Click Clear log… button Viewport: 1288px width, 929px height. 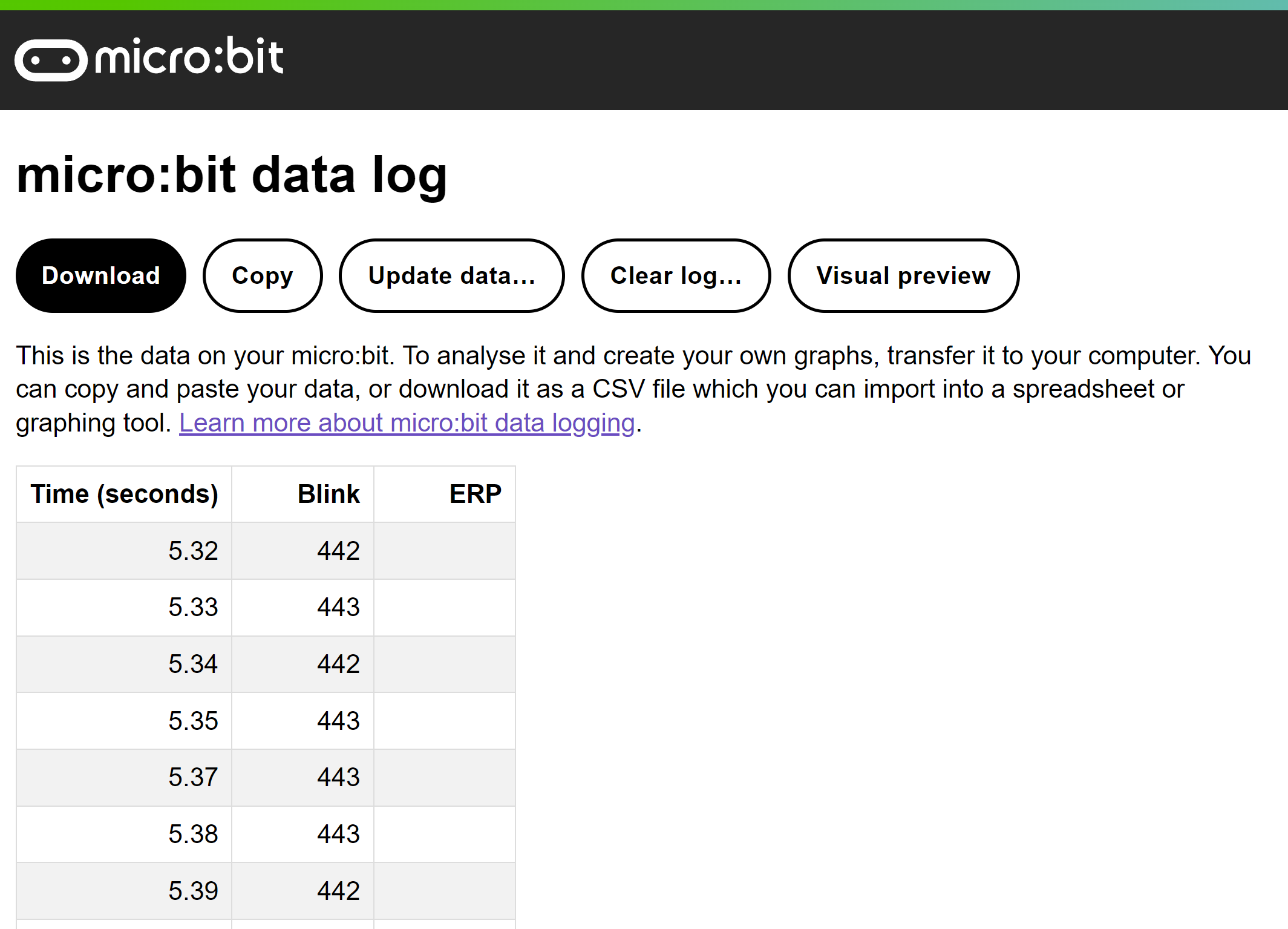point(676,276)
